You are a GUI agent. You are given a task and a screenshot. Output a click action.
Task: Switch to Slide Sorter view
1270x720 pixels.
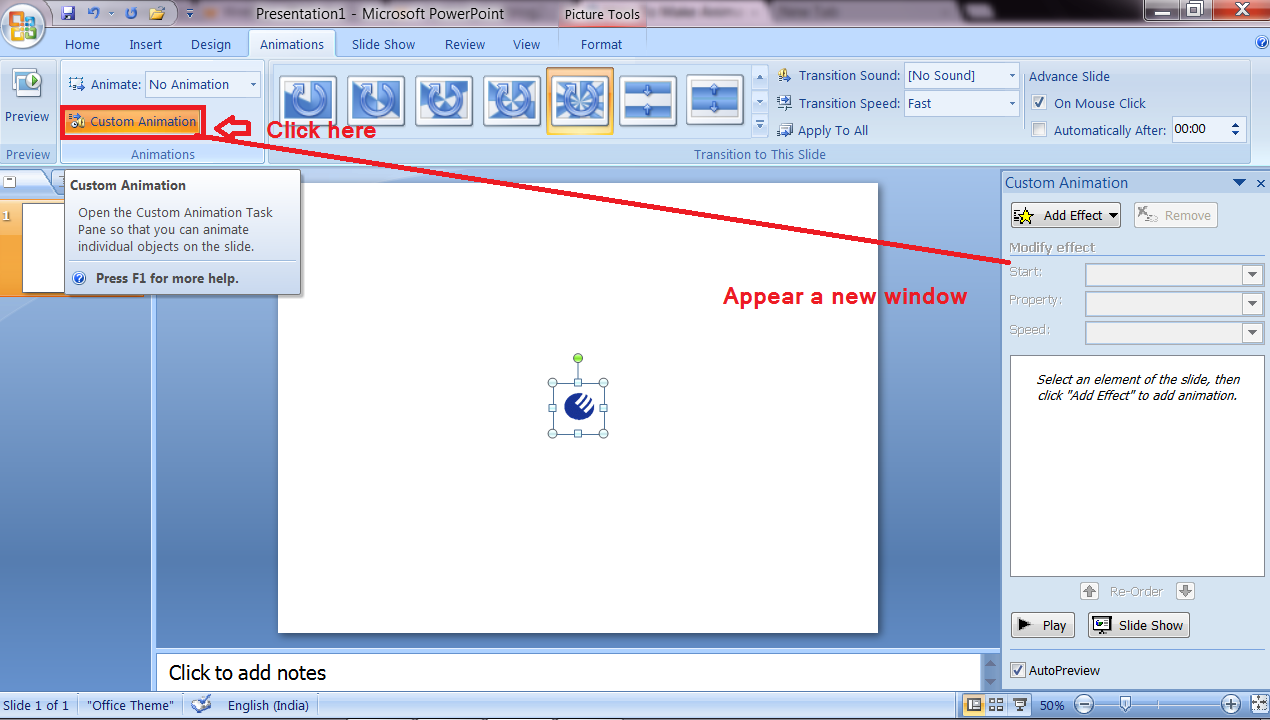996,705
